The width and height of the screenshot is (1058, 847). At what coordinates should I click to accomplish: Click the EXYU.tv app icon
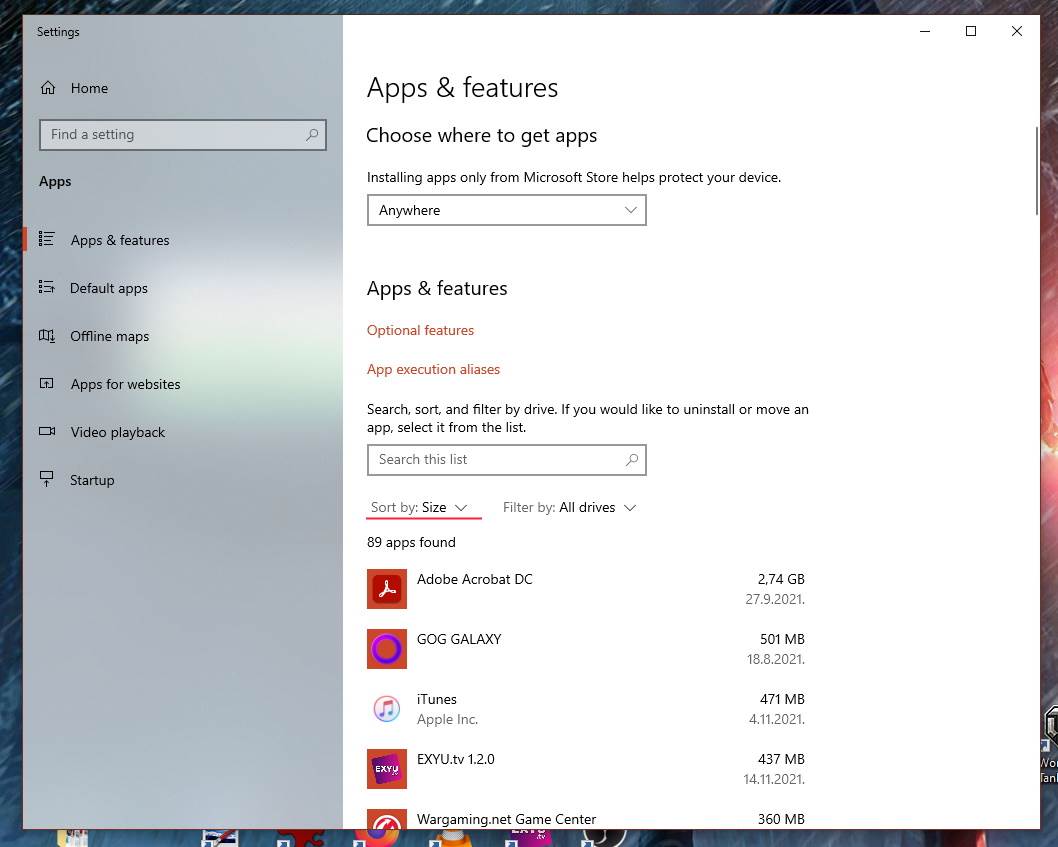click(x=387, y=769)
